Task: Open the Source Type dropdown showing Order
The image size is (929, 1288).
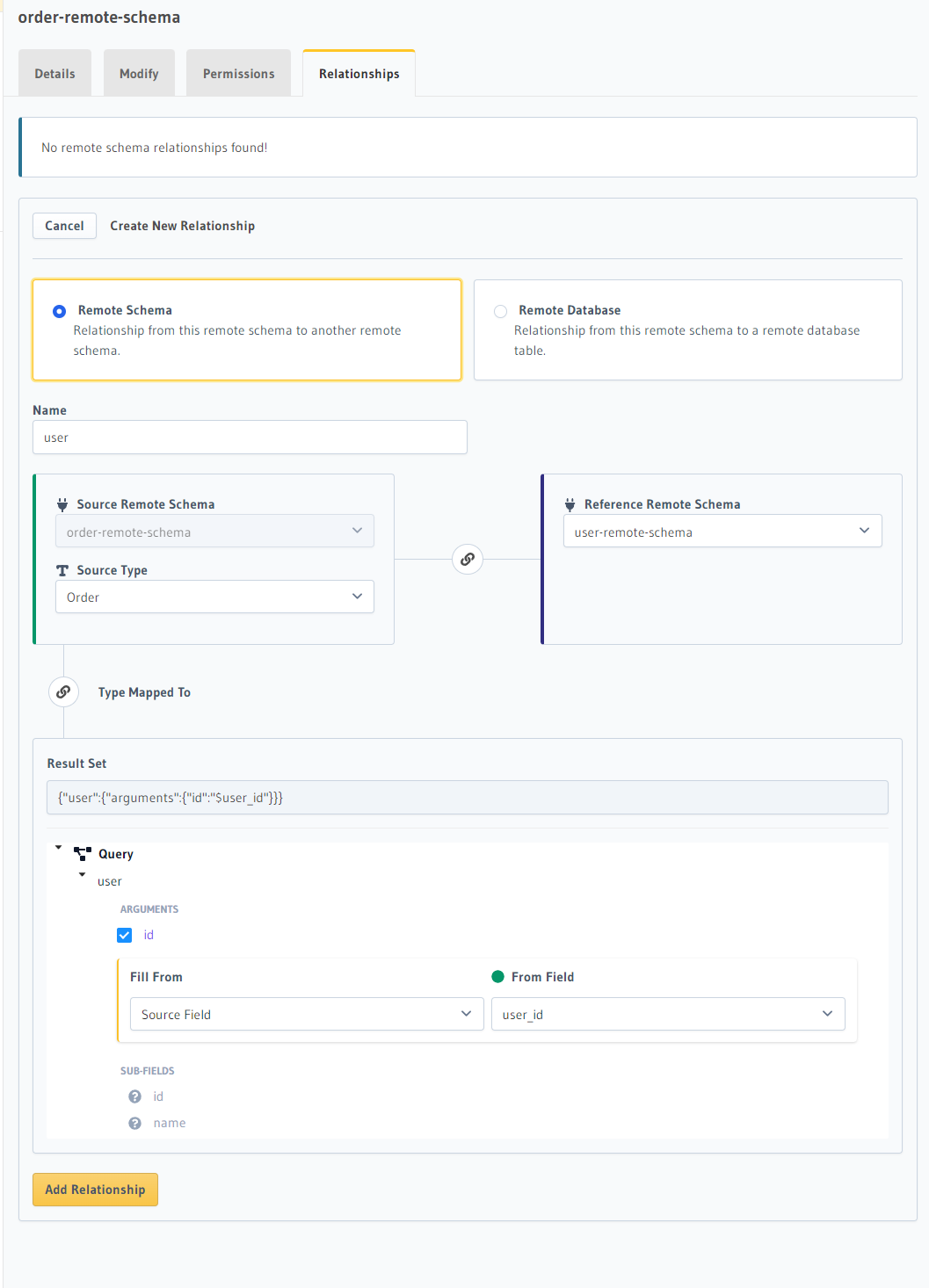Action: click(x=214, y=597)
